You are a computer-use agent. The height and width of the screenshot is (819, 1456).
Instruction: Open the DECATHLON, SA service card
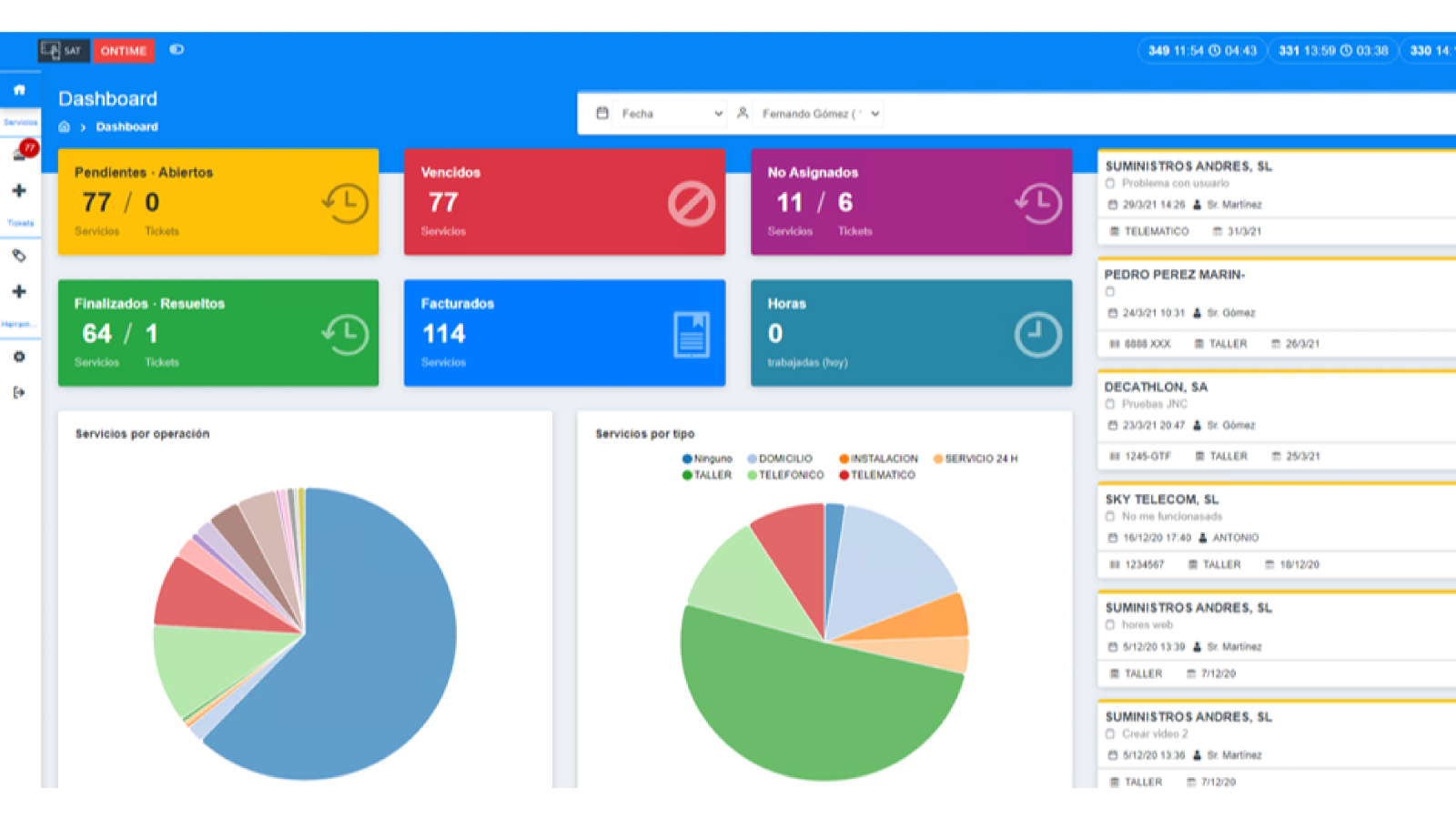1274,420
